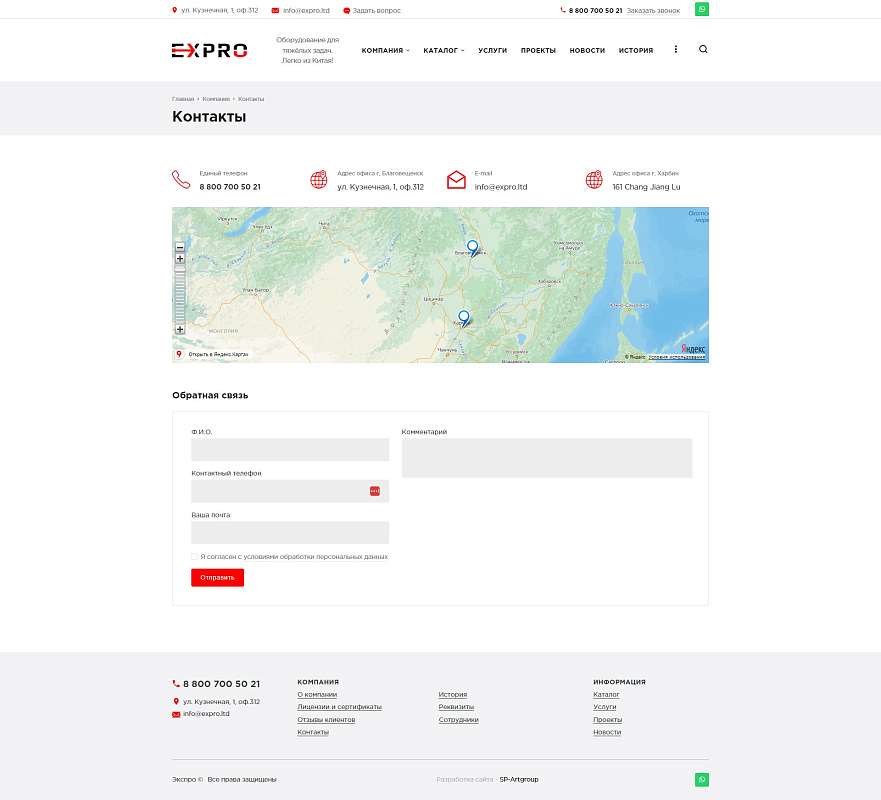Click the Yandex logo on the map
The image size is (881, 800).
(692, 348)
